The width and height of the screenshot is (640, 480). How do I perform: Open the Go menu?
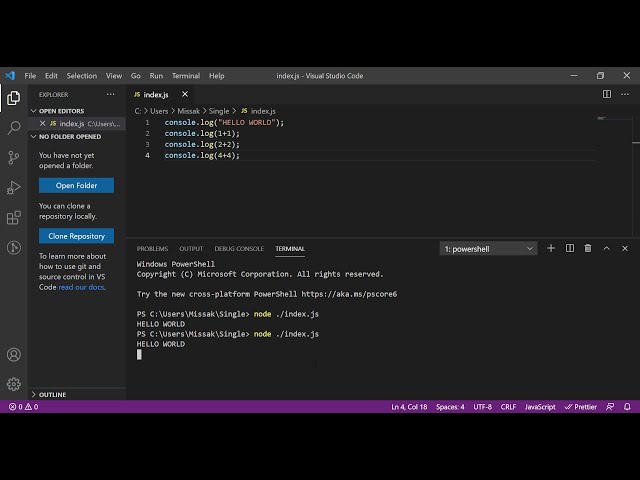[136, 76]
